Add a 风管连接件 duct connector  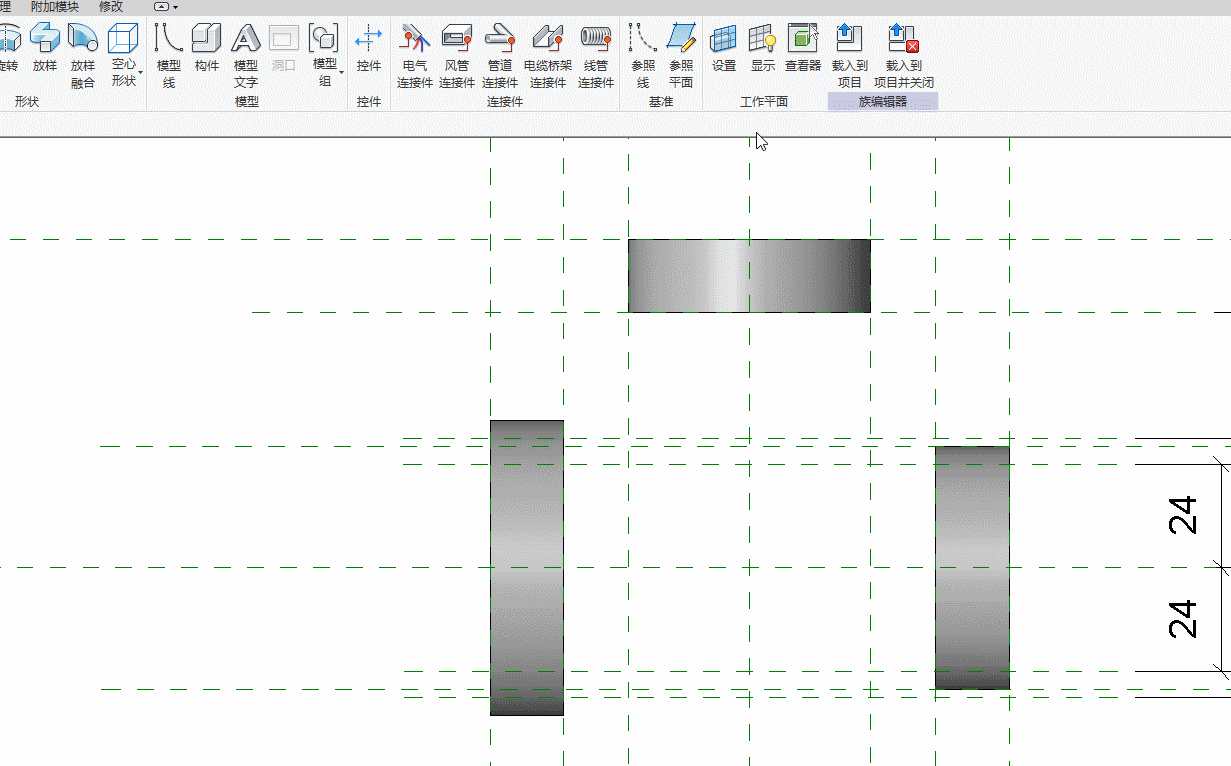(x=457, y=56)
